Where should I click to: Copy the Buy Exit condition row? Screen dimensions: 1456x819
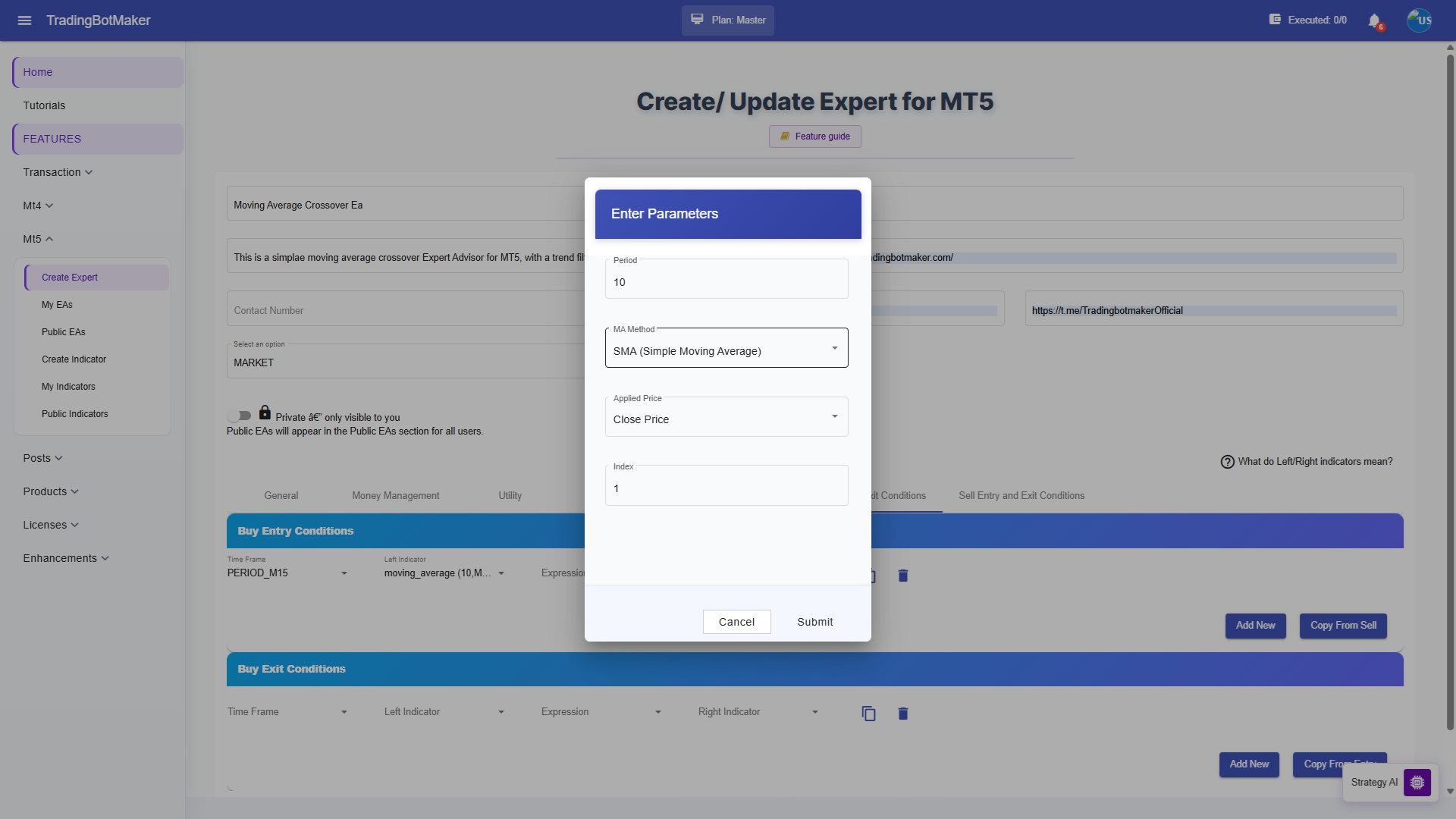pyautogui.click(x=868, y=714)
